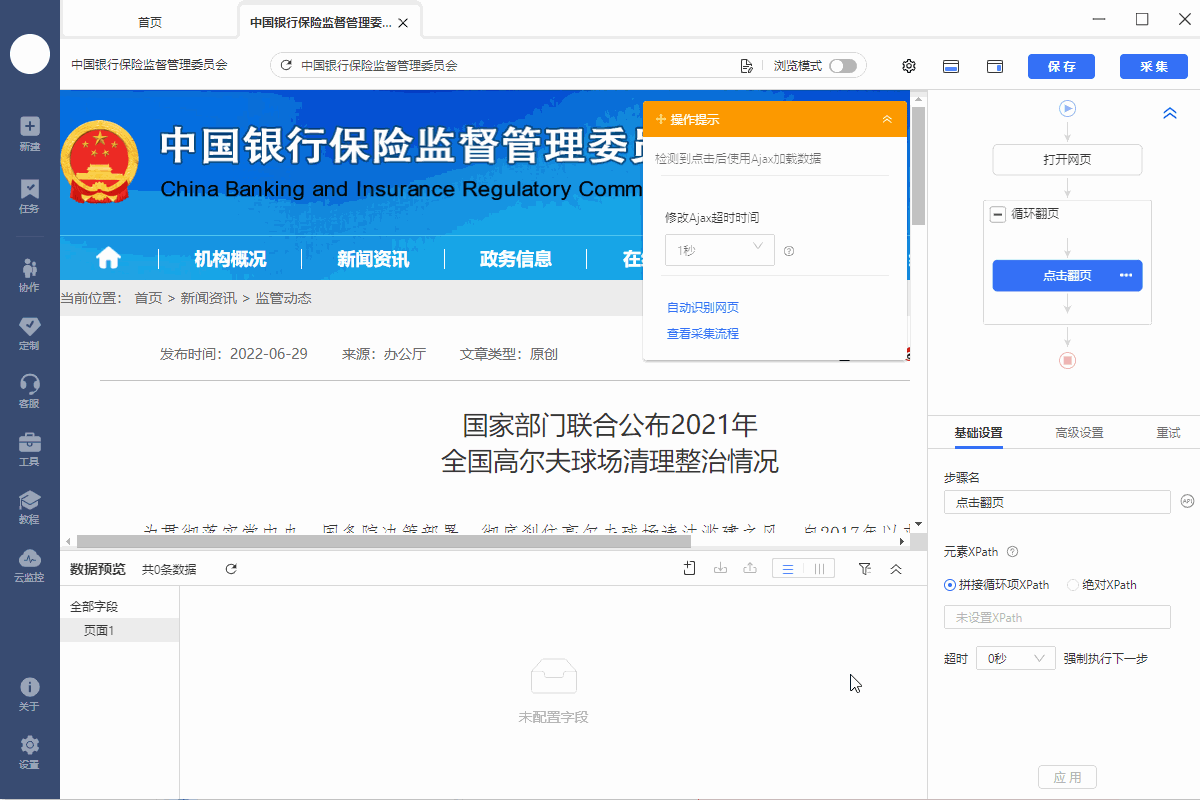Click the 步骤名 input field
Screen dimensions: 1200x800
[x=1057, y=502]
